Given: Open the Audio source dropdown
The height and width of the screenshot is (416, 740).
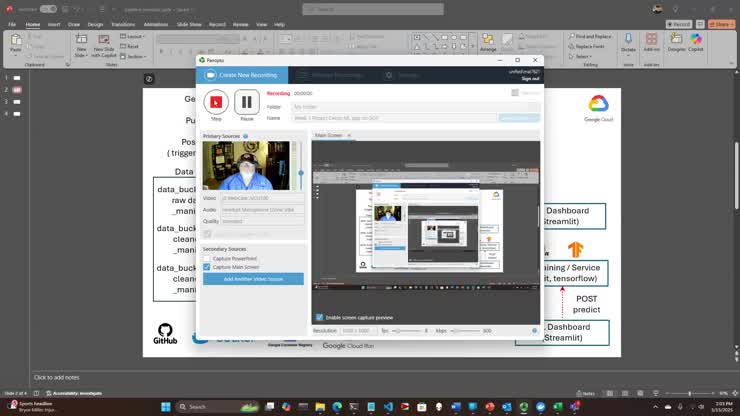Looking at the screenshot, I should point(262,210).
